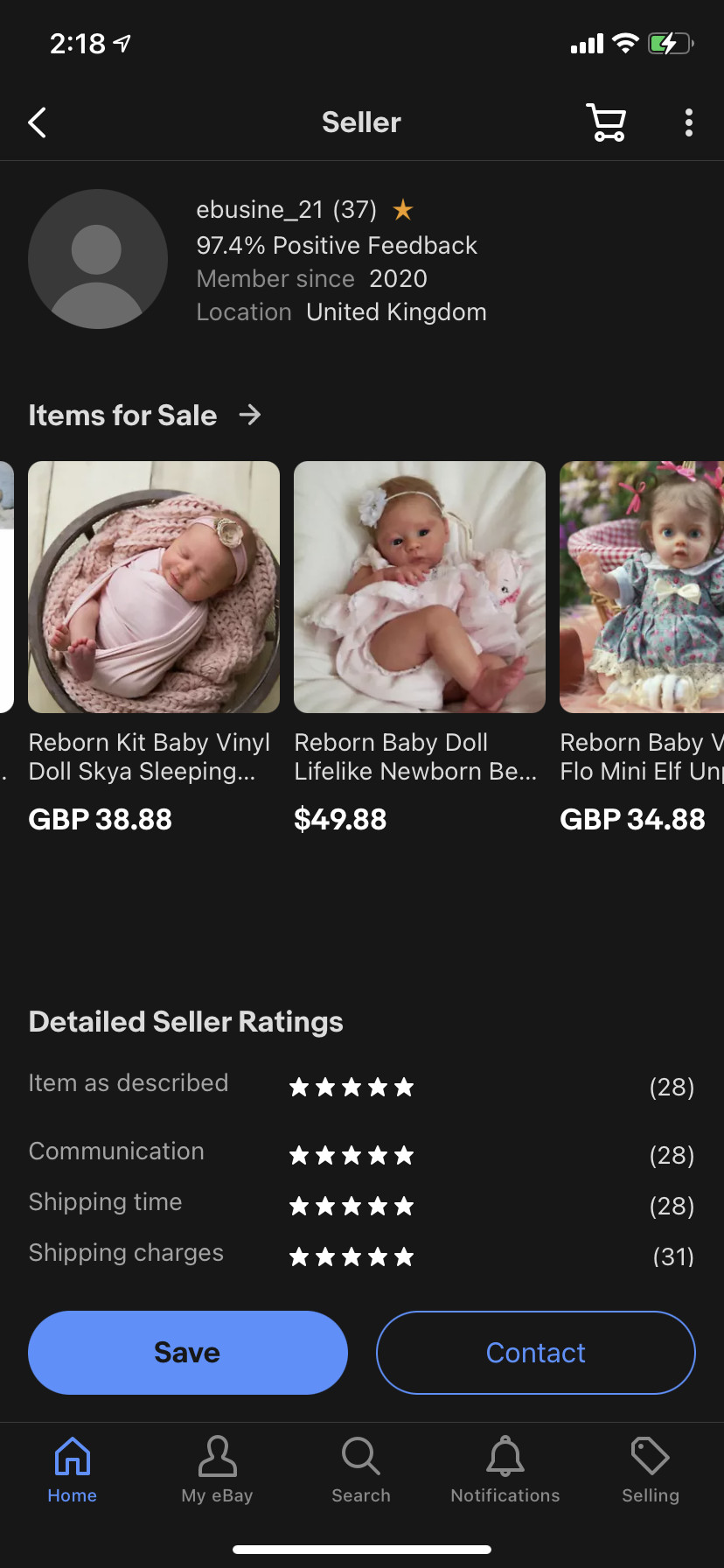Tap the Items for Sale heading
Viewport: 724px width, 1568px height.
coord(122,415)
